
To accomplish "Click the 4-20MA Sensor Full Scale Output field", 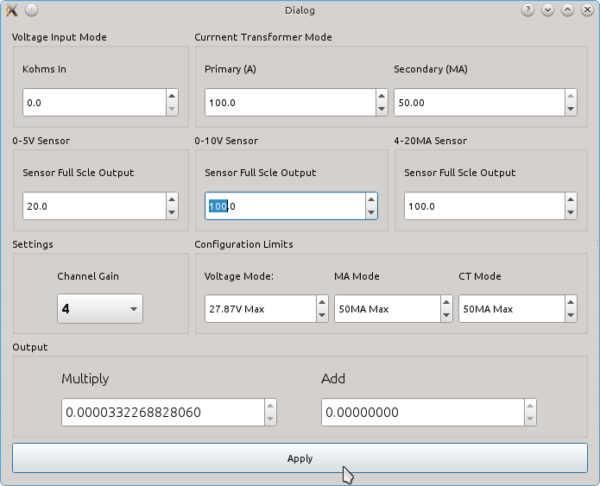I will coord(483,206).
